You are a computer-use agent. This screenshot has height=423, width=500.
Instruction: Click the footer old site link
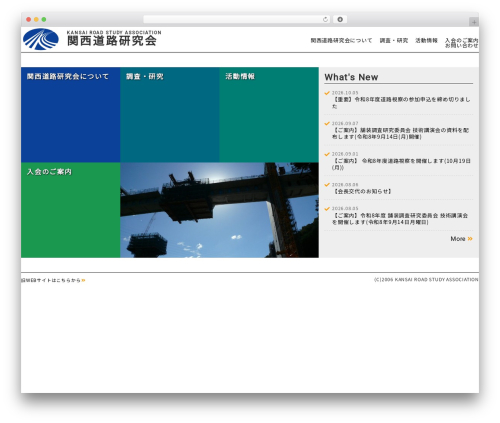[53, 280]
